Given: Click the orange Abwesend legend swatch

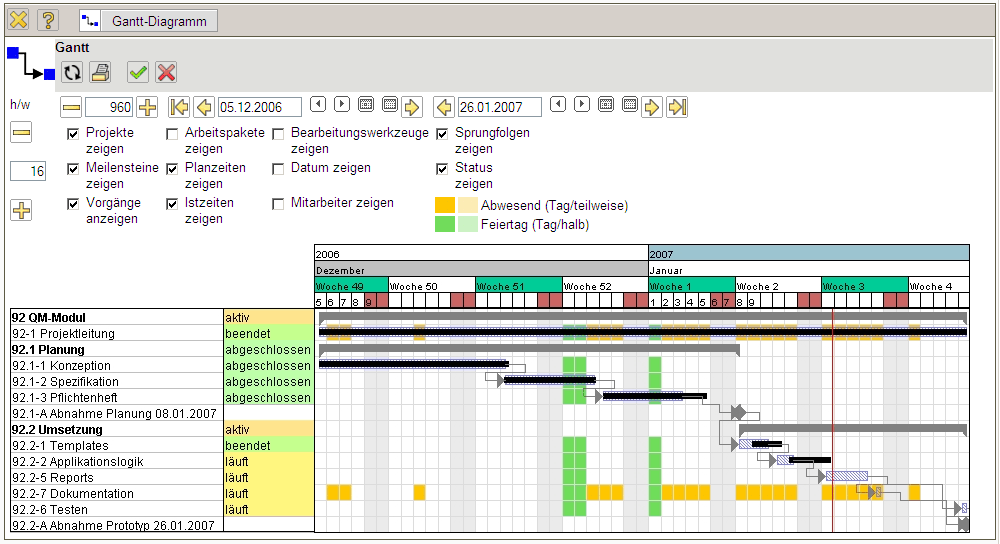Looking at the screenshot, I should (444, 206).
